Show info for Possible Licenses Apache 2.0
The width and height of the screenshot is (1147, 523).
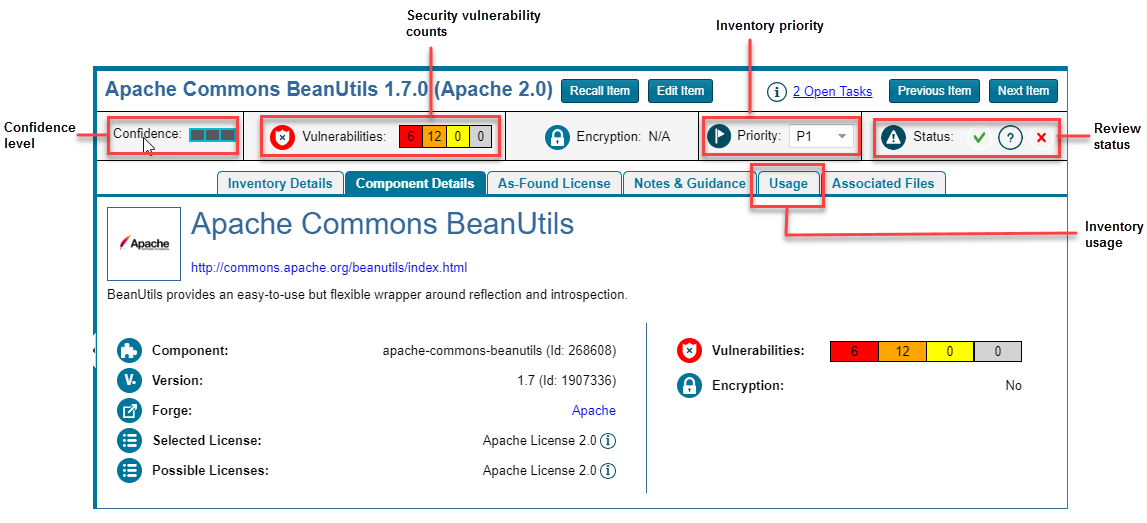click(x=609, y=471)
